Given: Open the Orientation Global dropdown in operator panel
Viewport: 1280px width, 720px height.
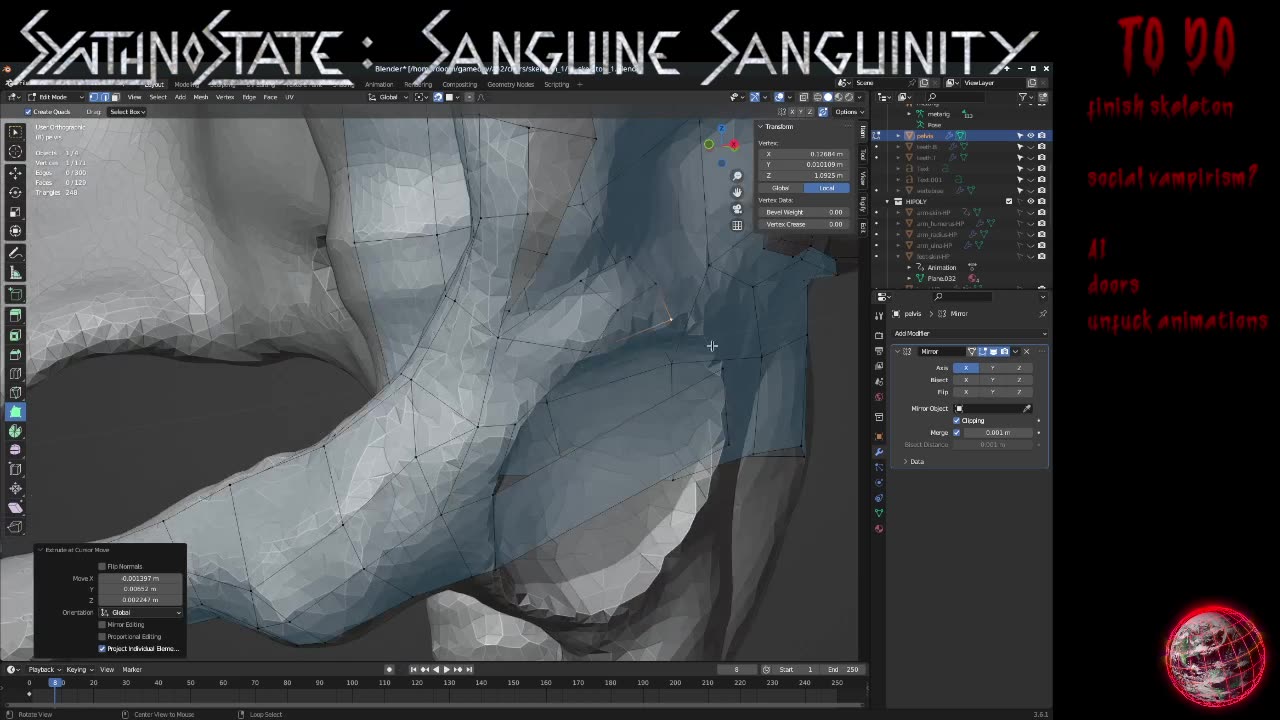Looking at the screenshot, I should pyautogui.click(x=140, y=612).
